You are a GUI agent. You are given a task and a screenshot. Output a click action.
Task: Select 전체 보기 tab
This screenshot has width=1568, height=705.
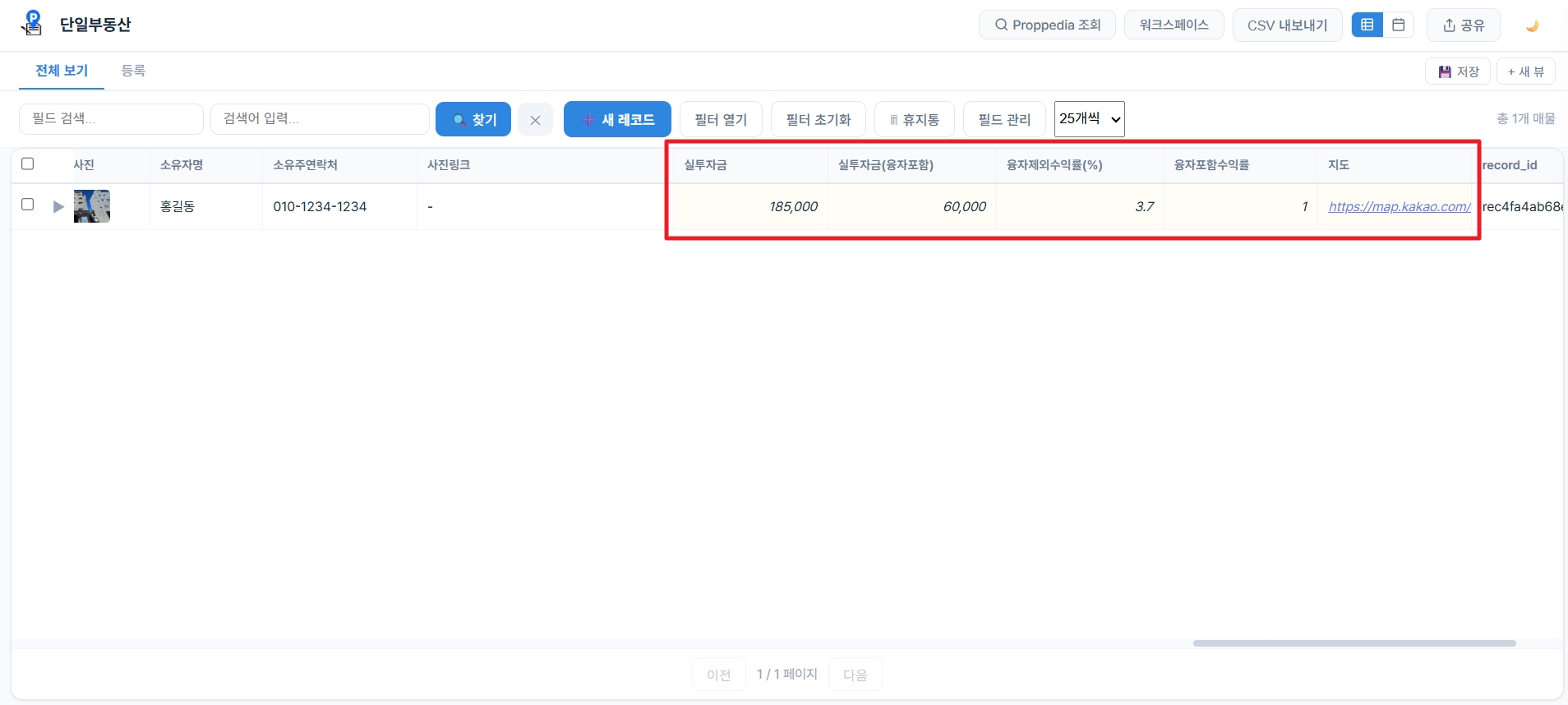pyautogui.click(x=62, y=71)
